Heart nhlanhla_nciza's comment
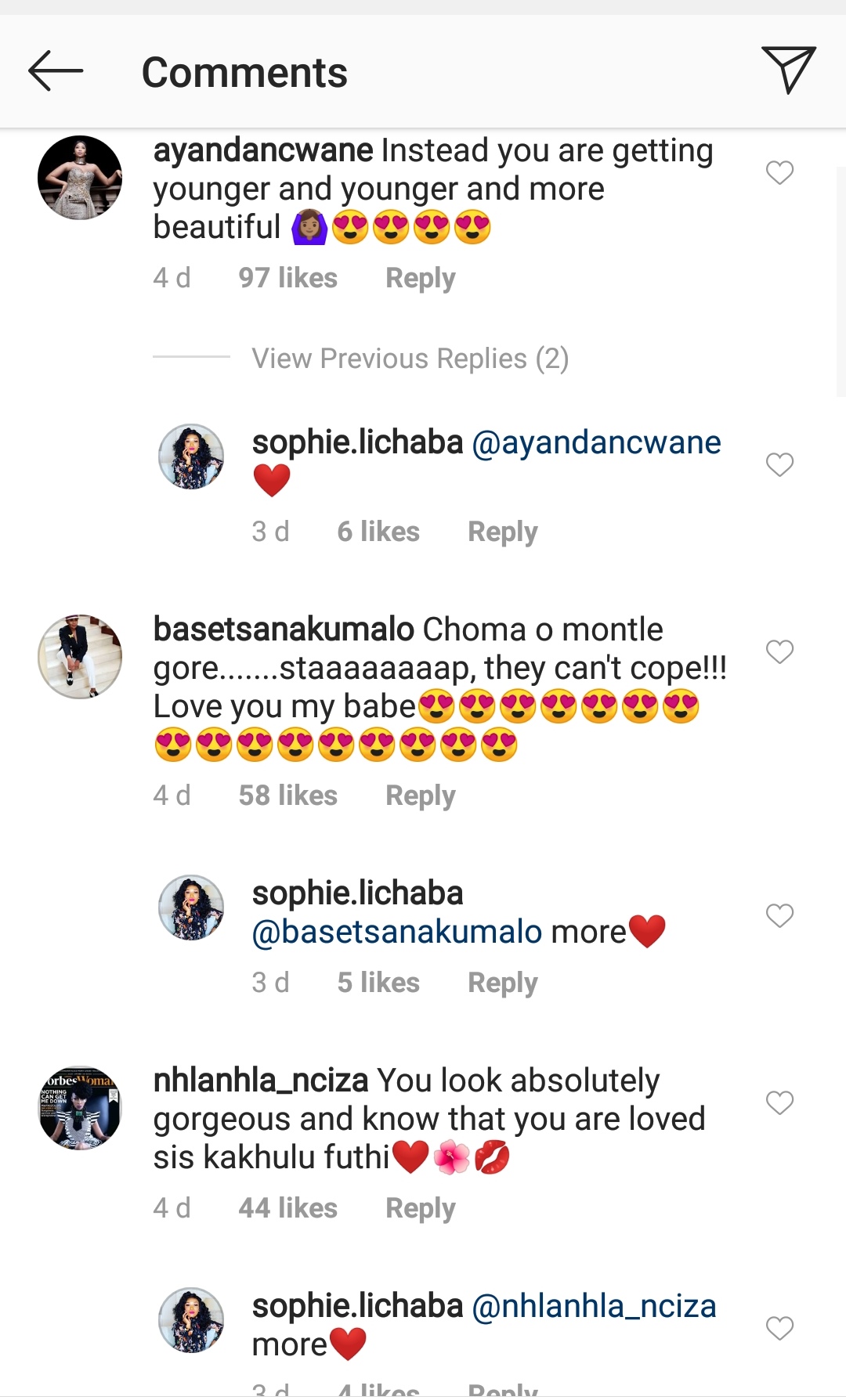Screen dimensions: 846x1400 [x=779, y=1102]
